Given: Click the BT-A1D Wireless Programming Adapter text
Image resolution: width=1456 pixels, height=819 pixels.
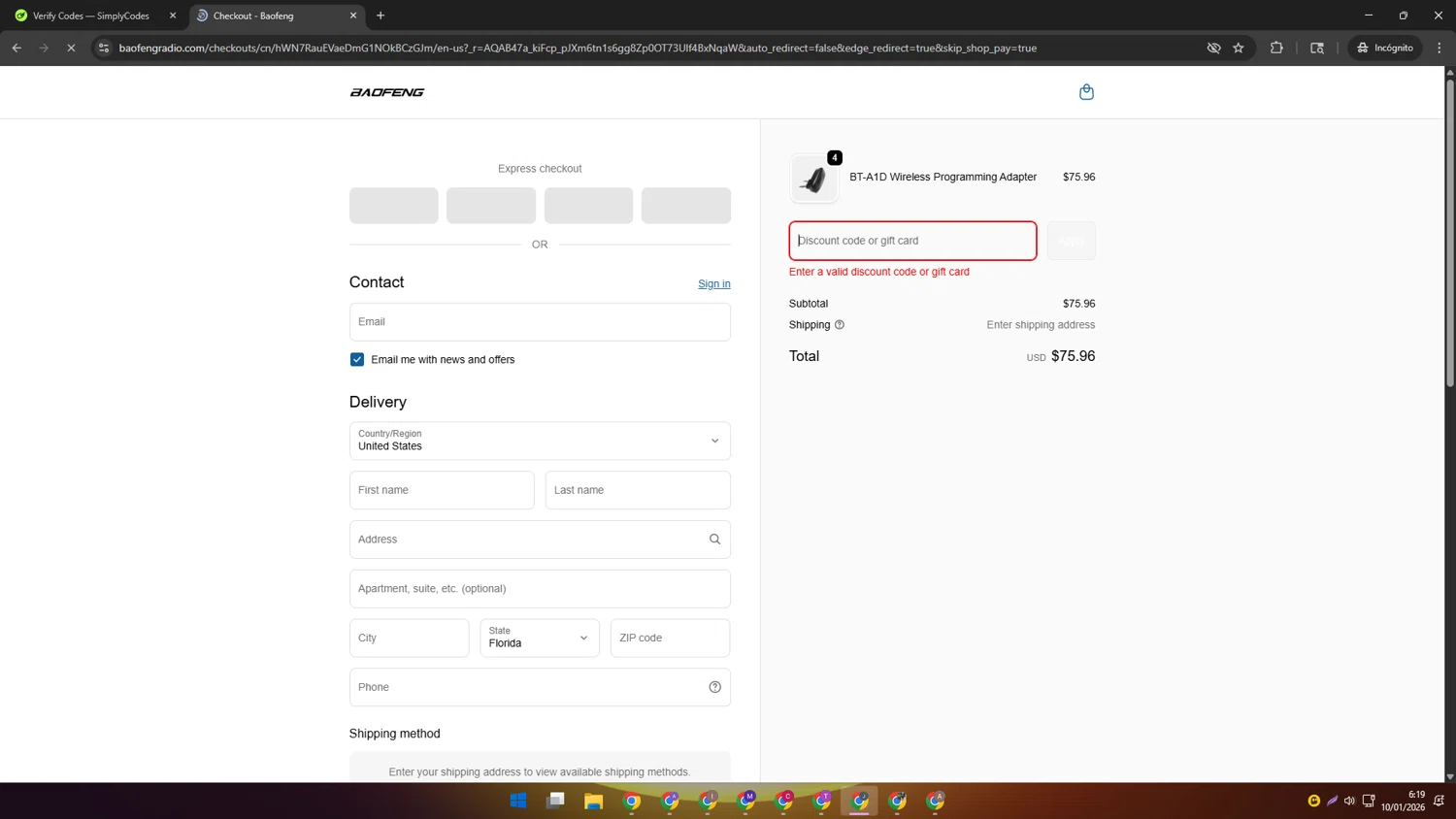Looking at the screenshot, I should click(943, 177).
